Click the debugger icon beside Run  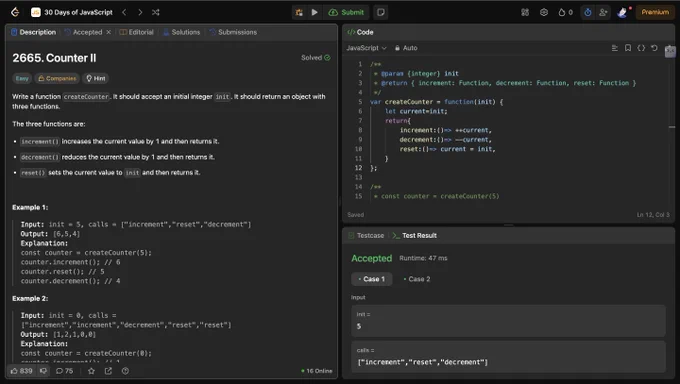(x=299, y=12)
